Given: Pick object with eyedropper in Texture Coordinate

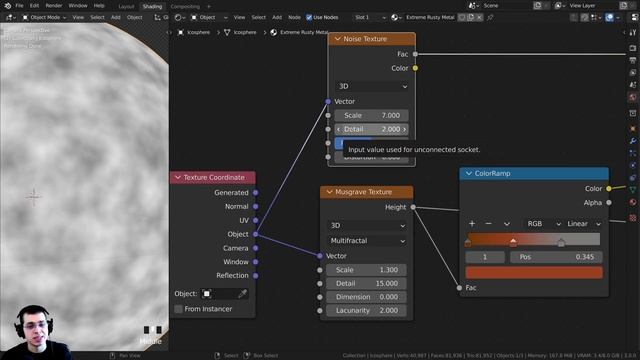Looking at the screenshot, I should tap(242, 294).
